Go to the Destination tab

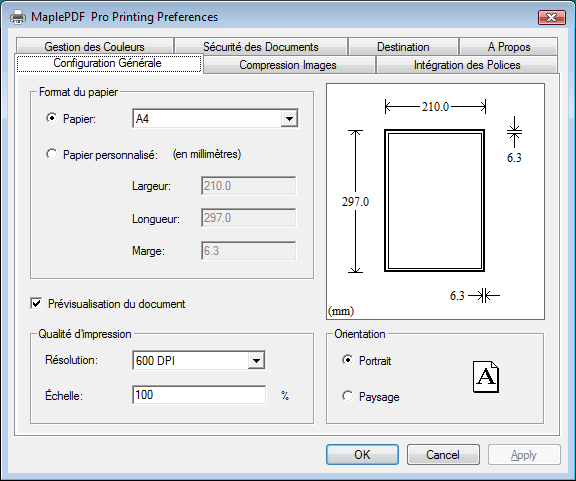[x=403, y=46]
